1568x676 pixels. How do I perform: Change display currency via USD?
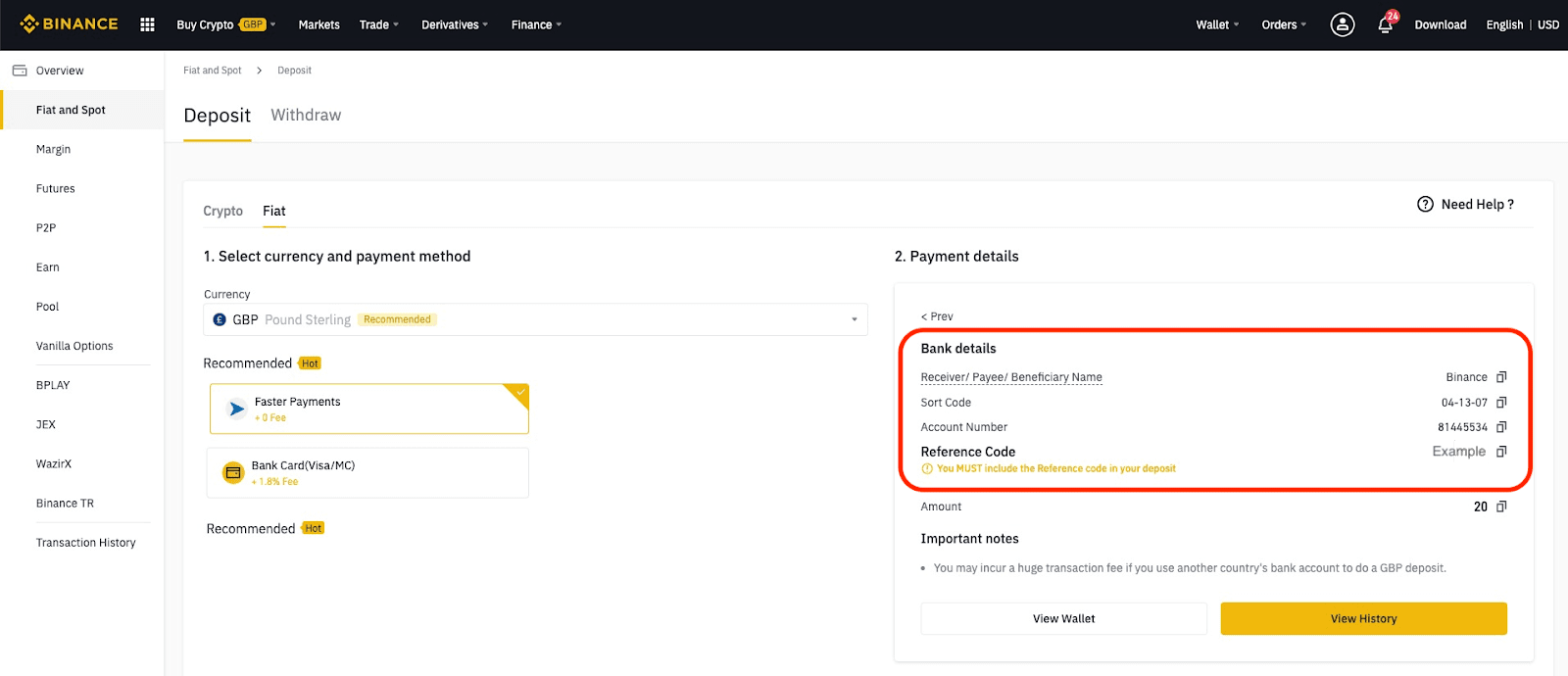1548,24
